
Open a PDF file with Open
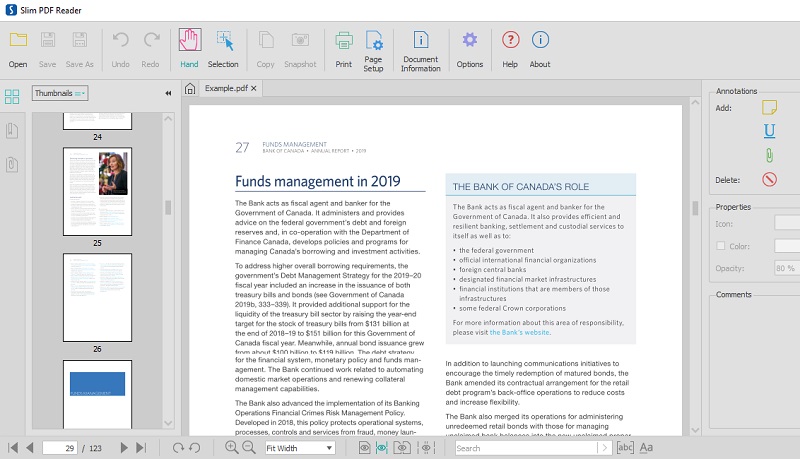pyautogui.click(x=18, y=49)
